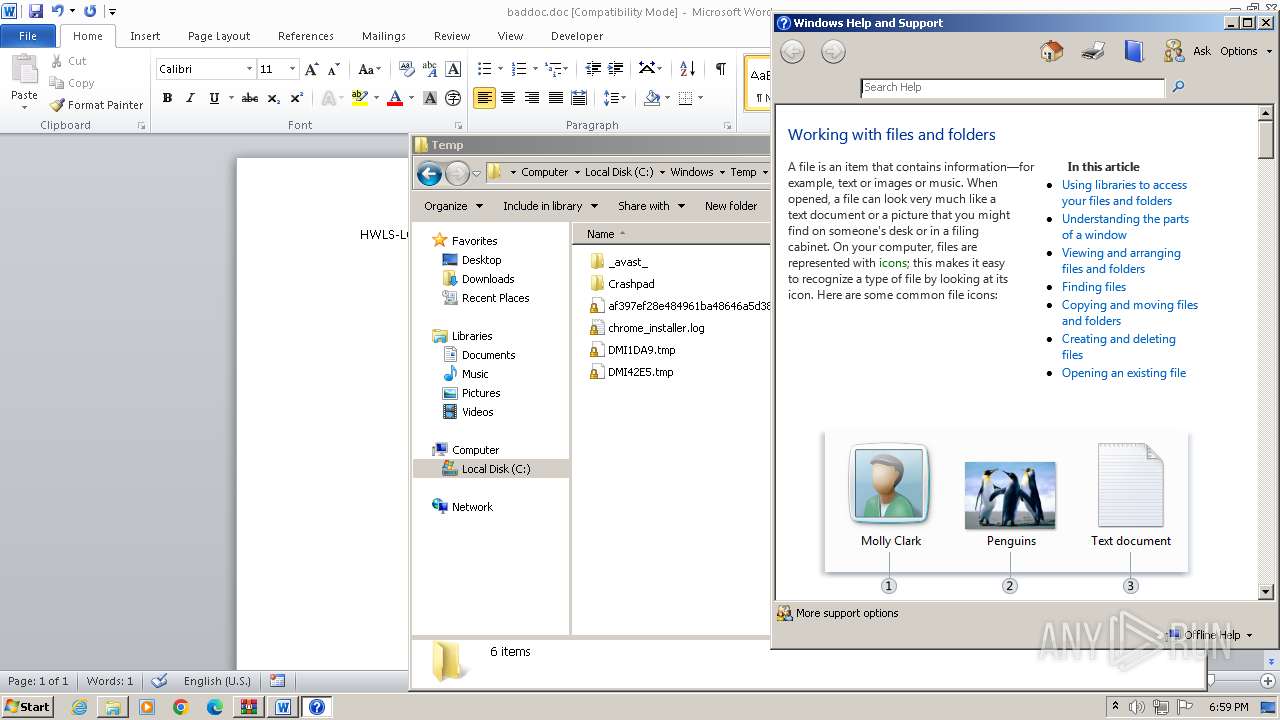Click the Save icon in quick access toolbar
1280x720 pixels.
pyautogui.click(x=35, y=11)
